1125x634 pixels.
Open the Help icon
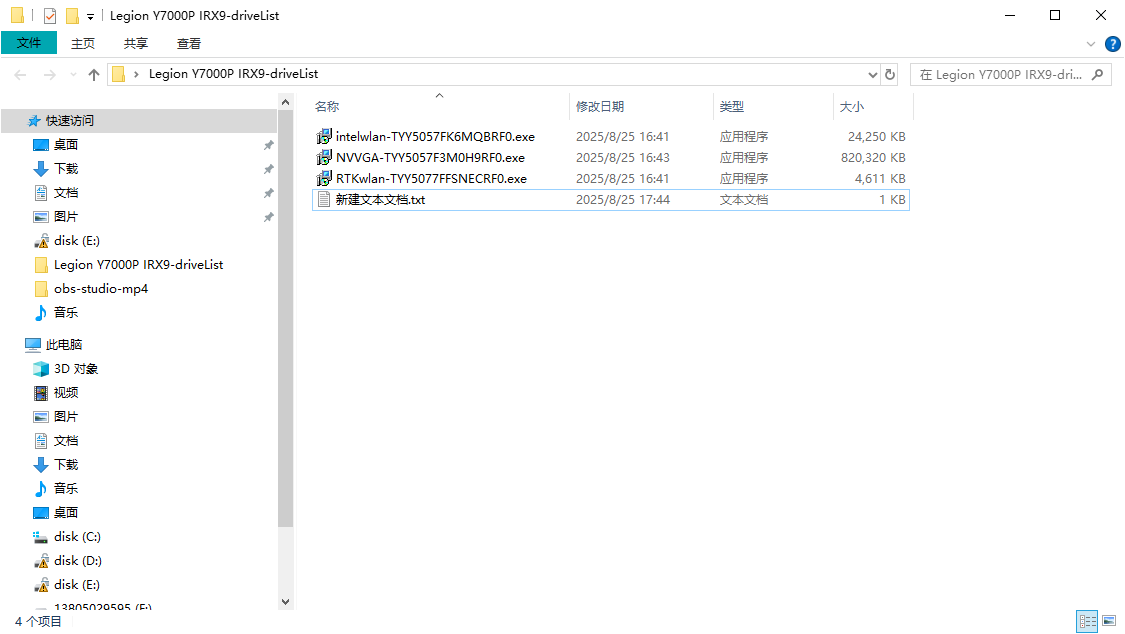coord(1113,44)
